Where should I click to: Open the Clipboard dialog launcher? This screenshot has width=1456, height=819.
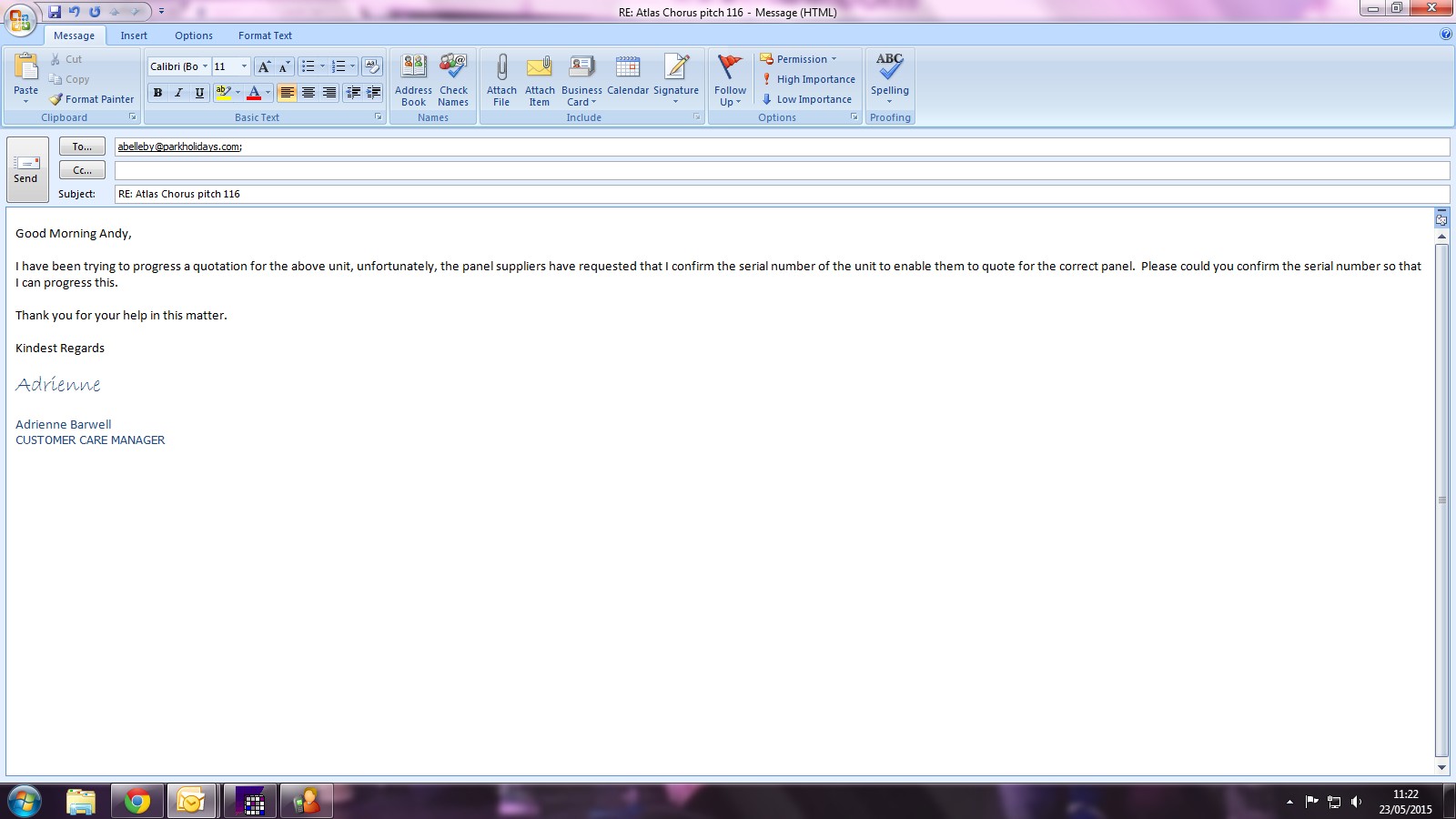click(133, 117)
